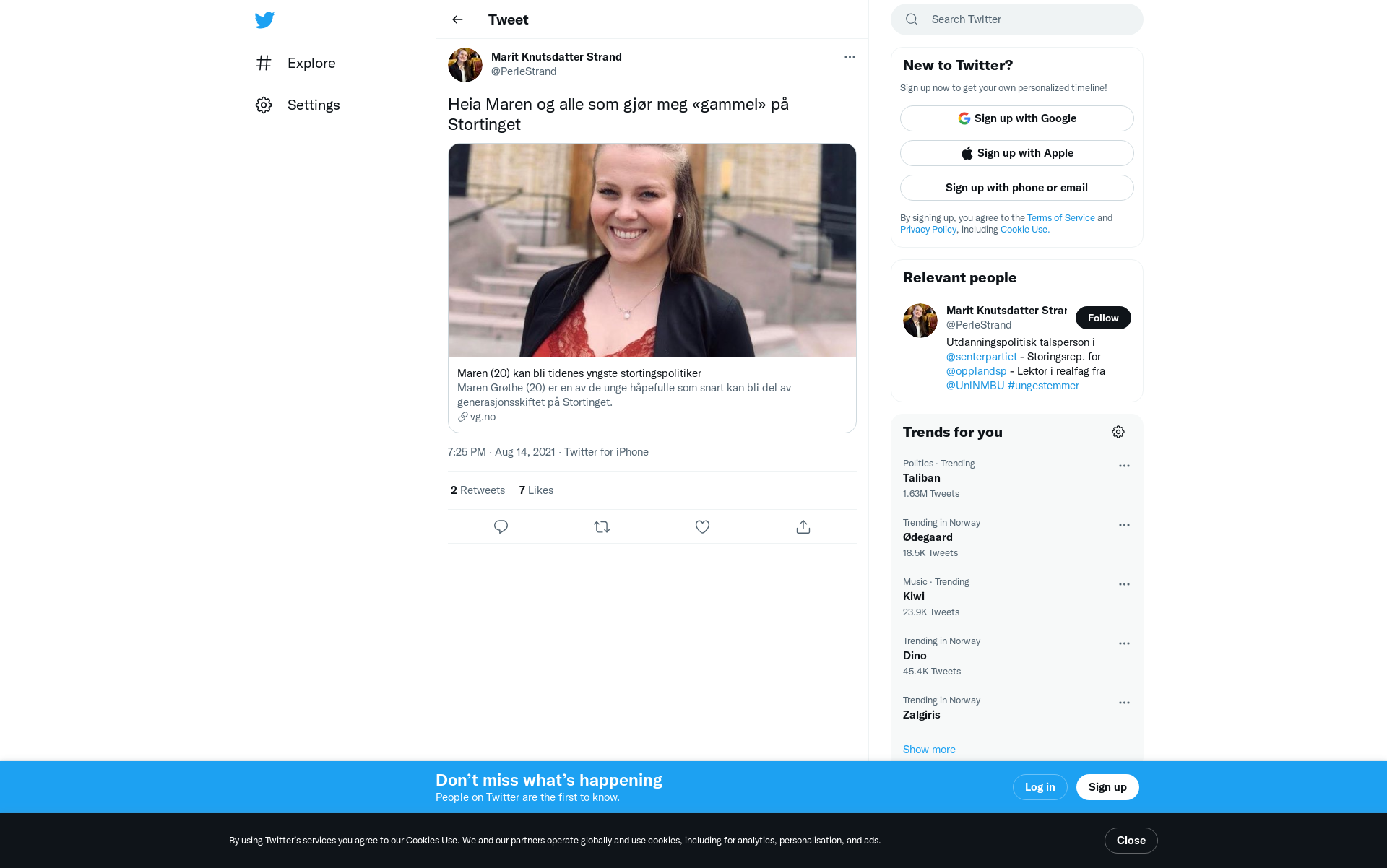This screenshot has width=1387, height=868.
Task: Click into Search Twitter field
Action: pos(1017,19)
